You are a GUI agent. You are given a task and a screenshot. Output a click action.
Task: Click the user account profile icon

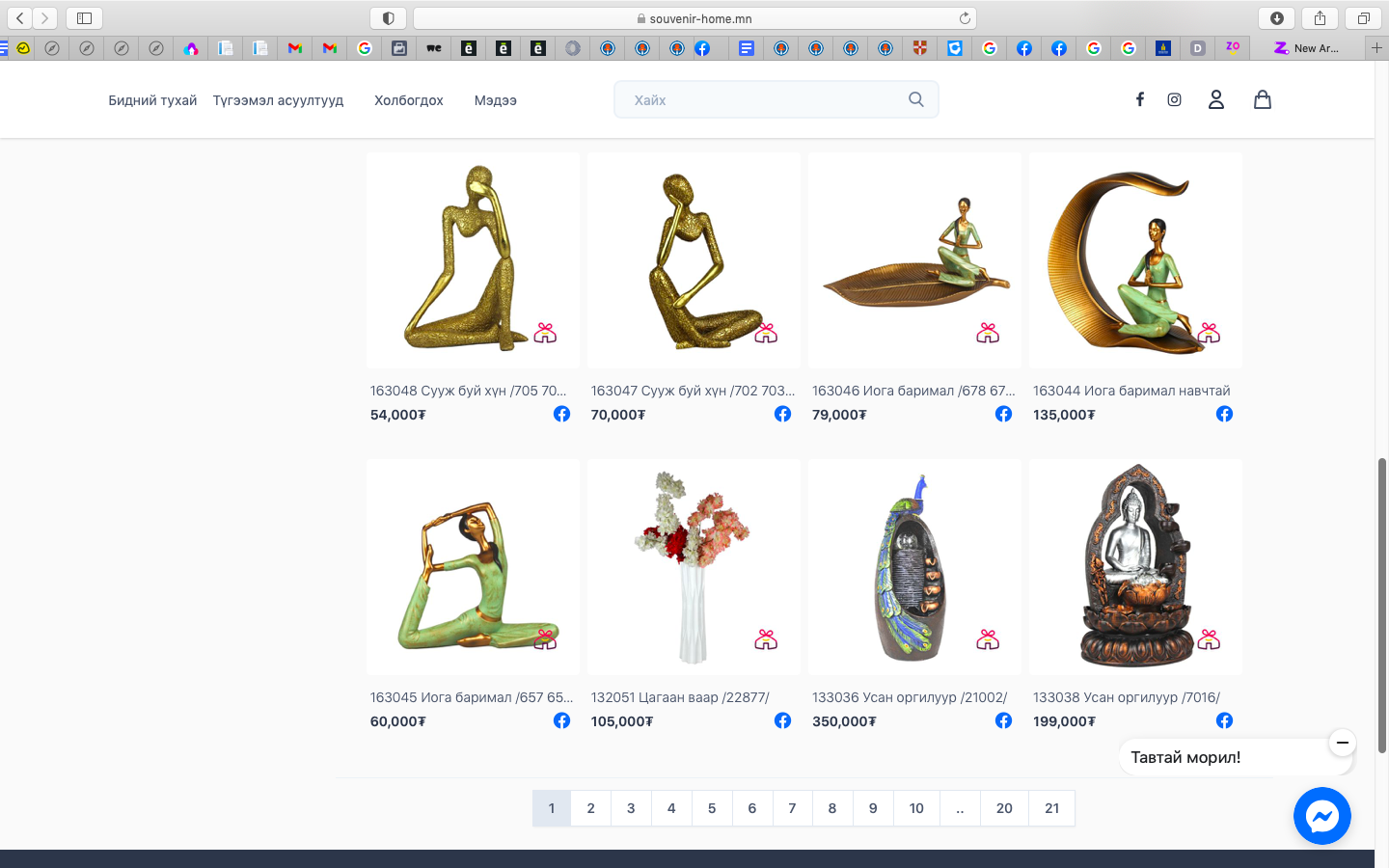coord(1215,99)
